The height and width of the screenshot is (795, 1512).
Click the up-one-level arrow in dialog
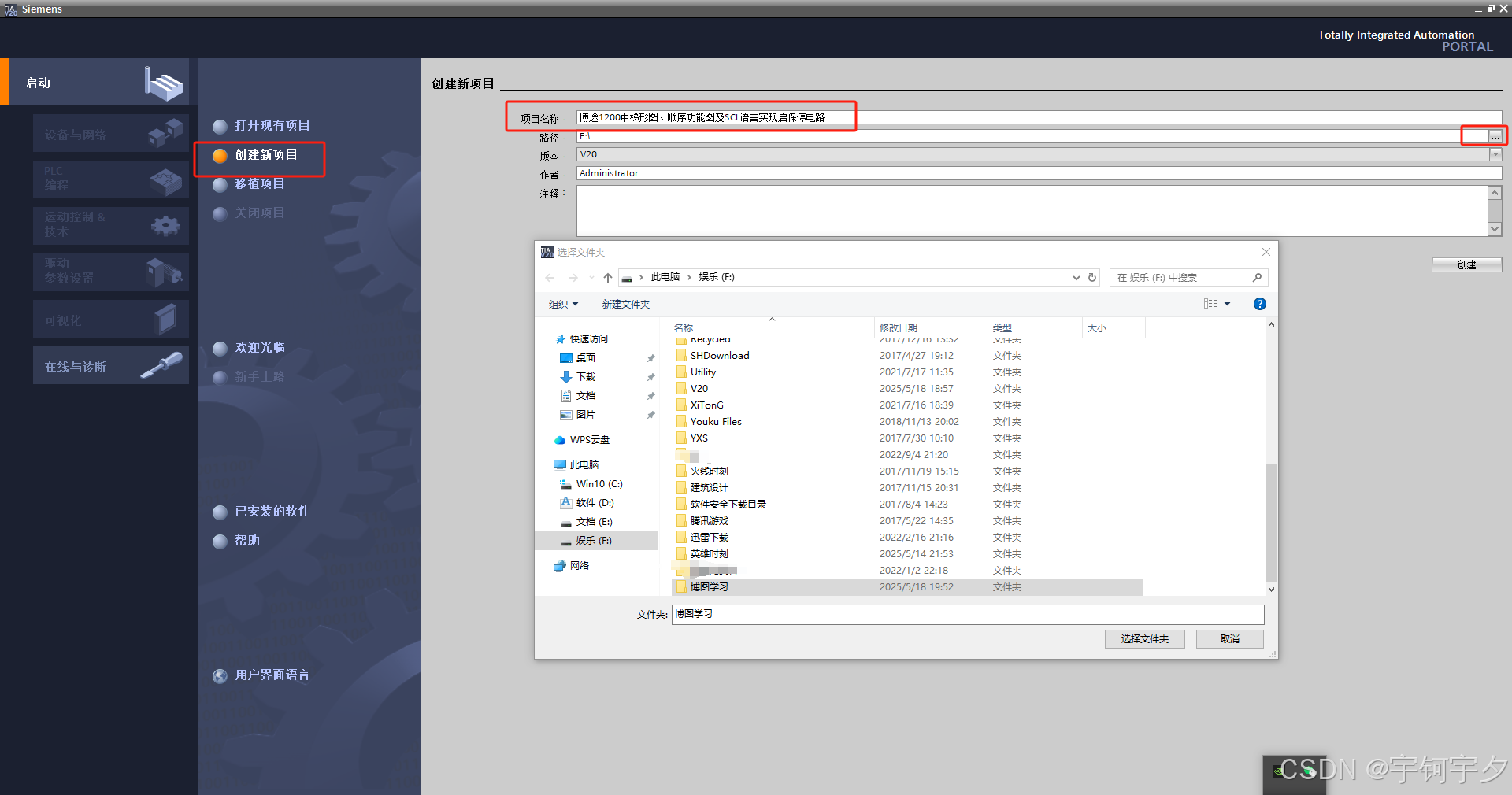pyautogui.click(x=607, y=278)
